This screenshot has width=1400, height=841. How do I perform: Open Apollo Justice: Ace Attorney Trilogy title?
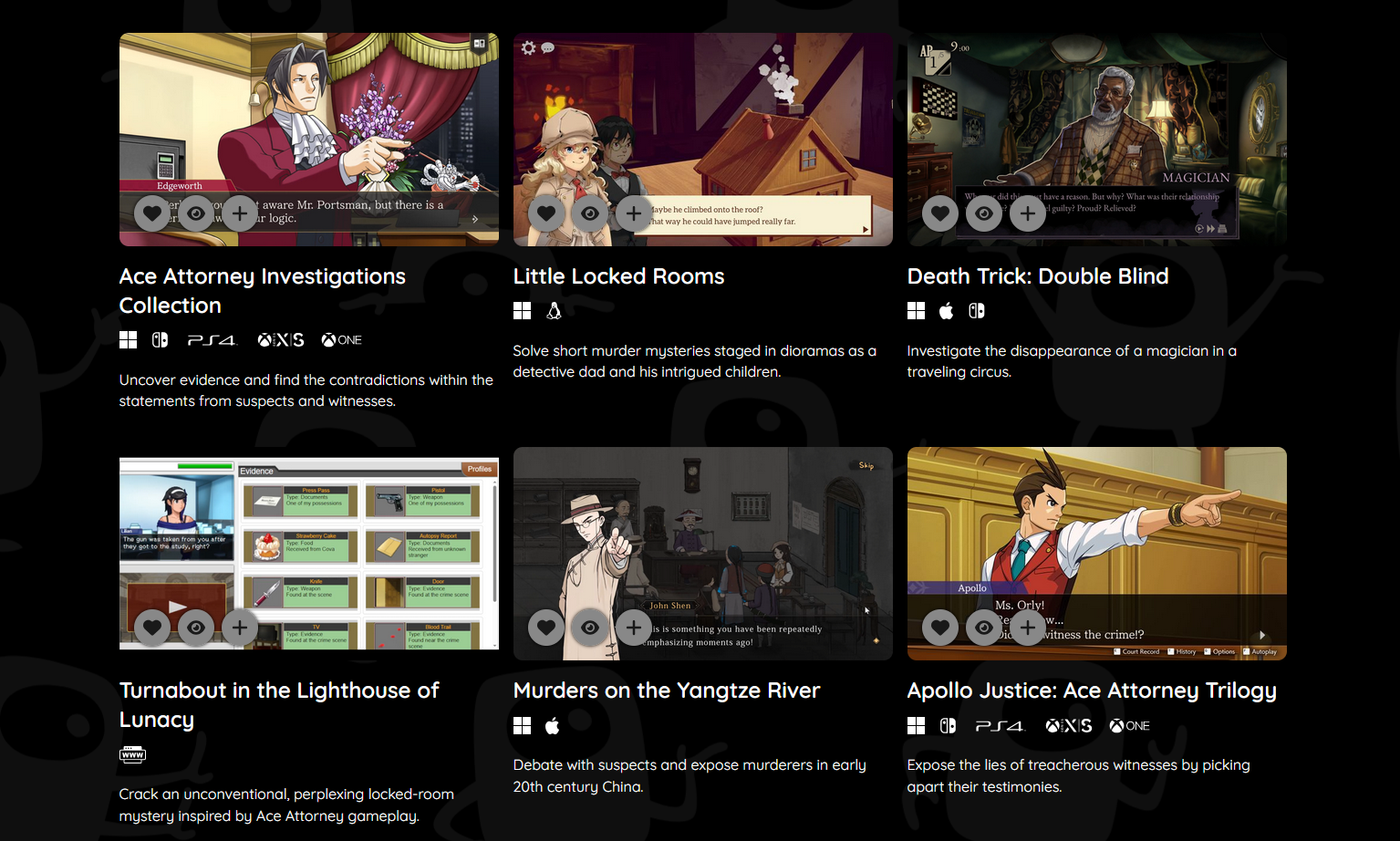pos(1092,690)
